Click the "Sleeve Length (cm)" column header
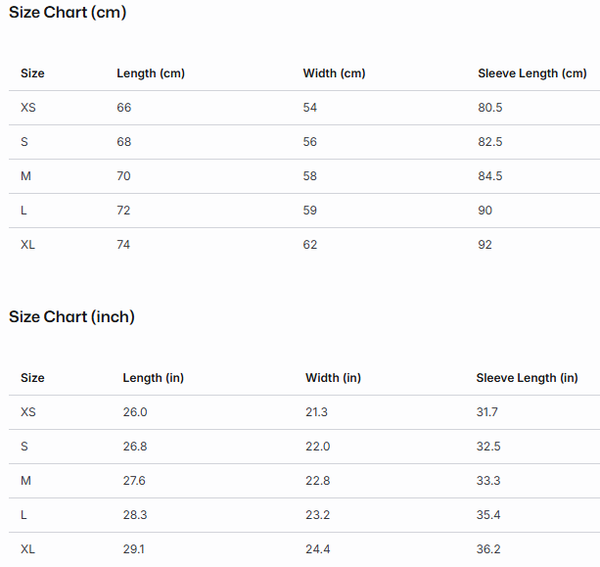600x567 pixels. coord(532,74)
